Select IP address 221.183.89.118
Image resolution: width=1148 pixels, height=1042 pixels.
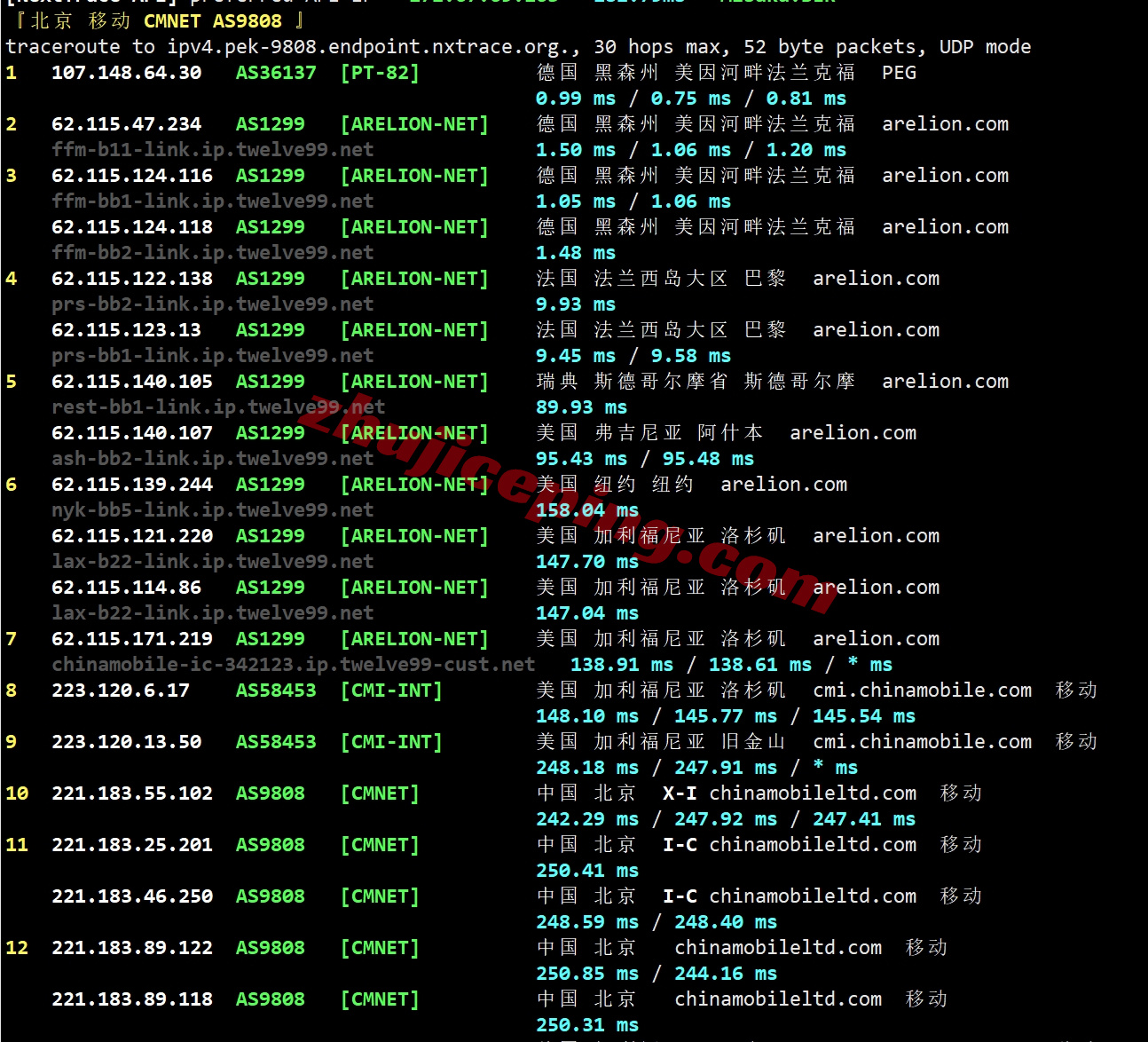(x=132, y=999)
